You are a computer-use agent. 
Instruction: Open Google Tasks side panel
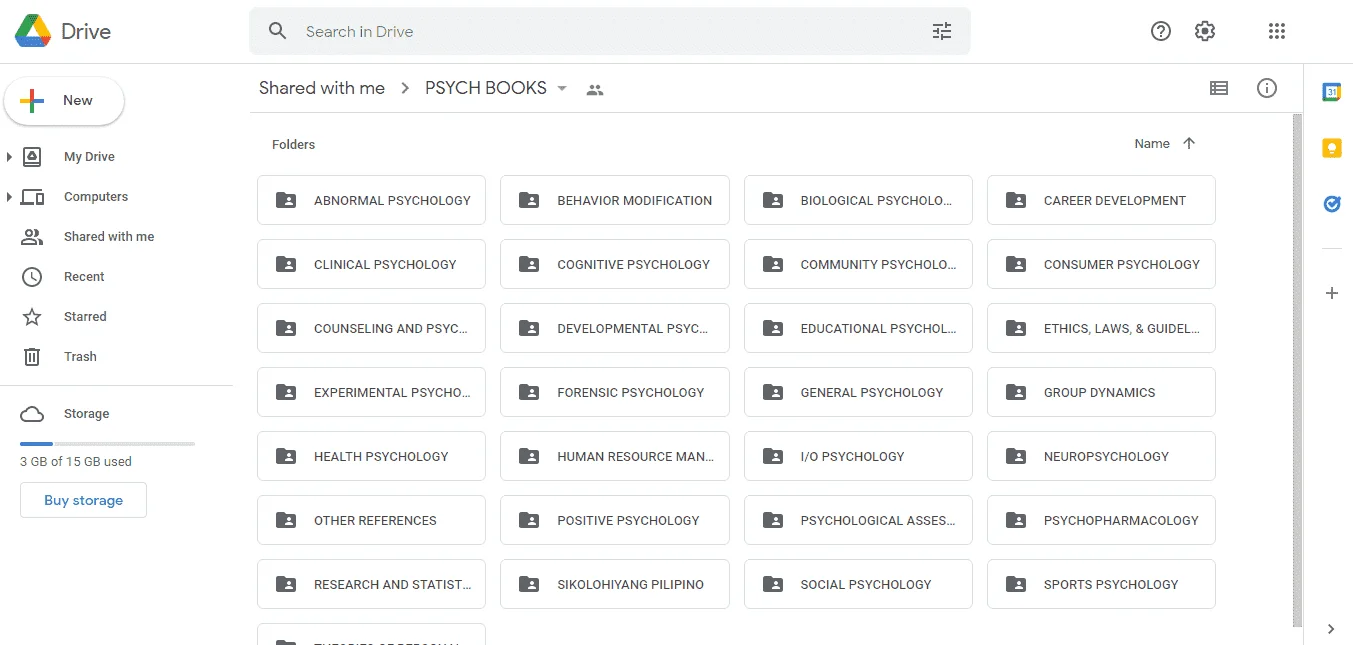1331,204
